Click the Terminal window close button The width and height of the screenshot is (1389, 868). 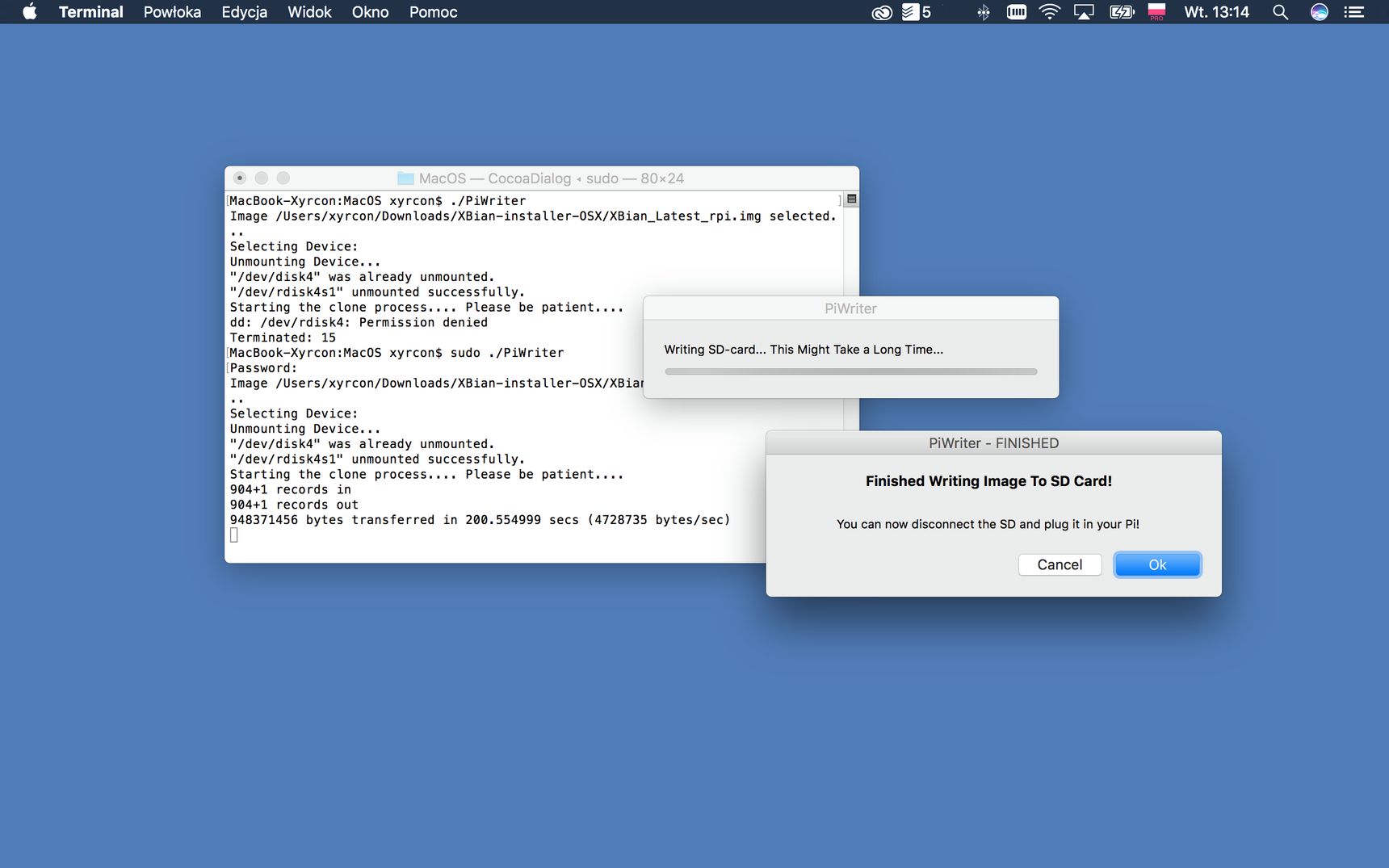click(x=240, y=178)
